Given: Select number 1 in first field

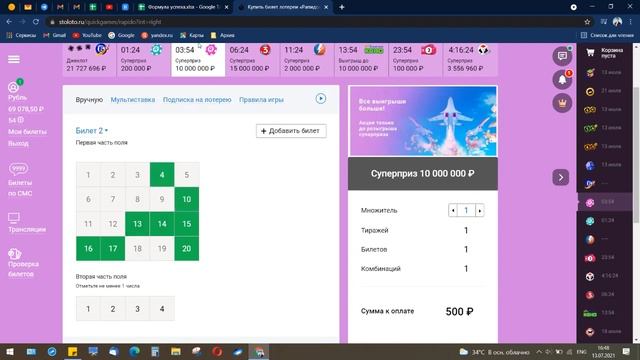Looking at the screenshot, I should pyautogui.click(x=88, y=175).
